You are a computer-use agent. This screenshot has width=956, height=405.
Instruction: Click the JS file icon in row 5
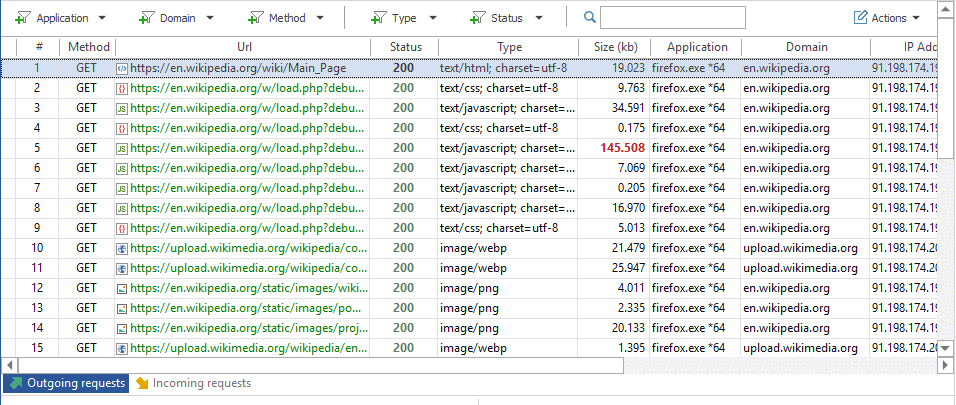tap(122, 148)
